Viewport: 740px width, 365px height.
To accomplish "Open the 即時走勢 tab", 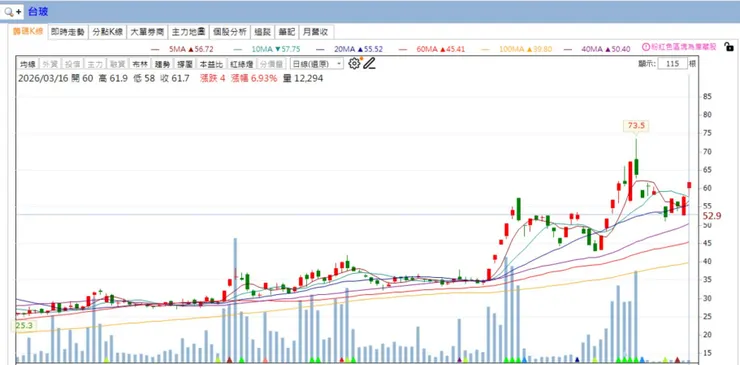I will click(68, 32).
